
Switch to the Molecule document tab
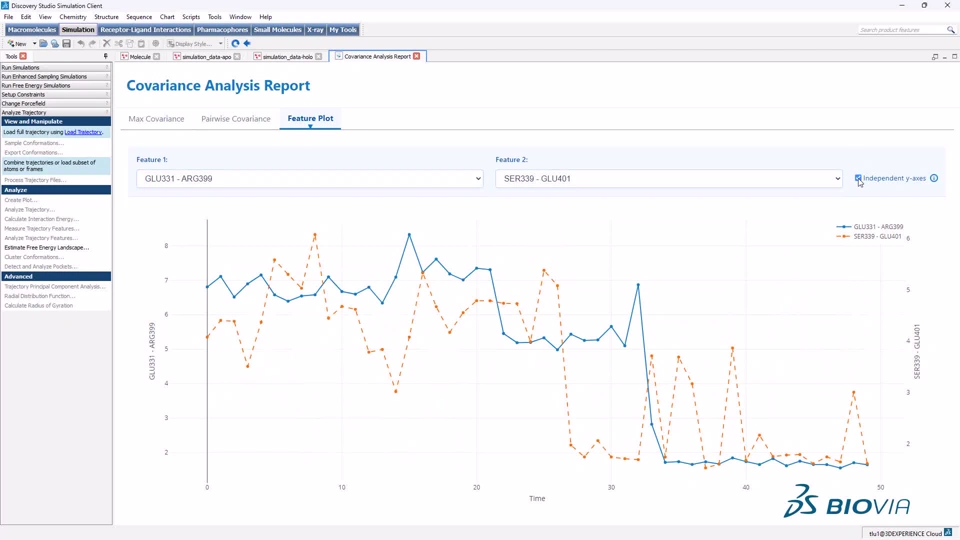click(140, 56)
